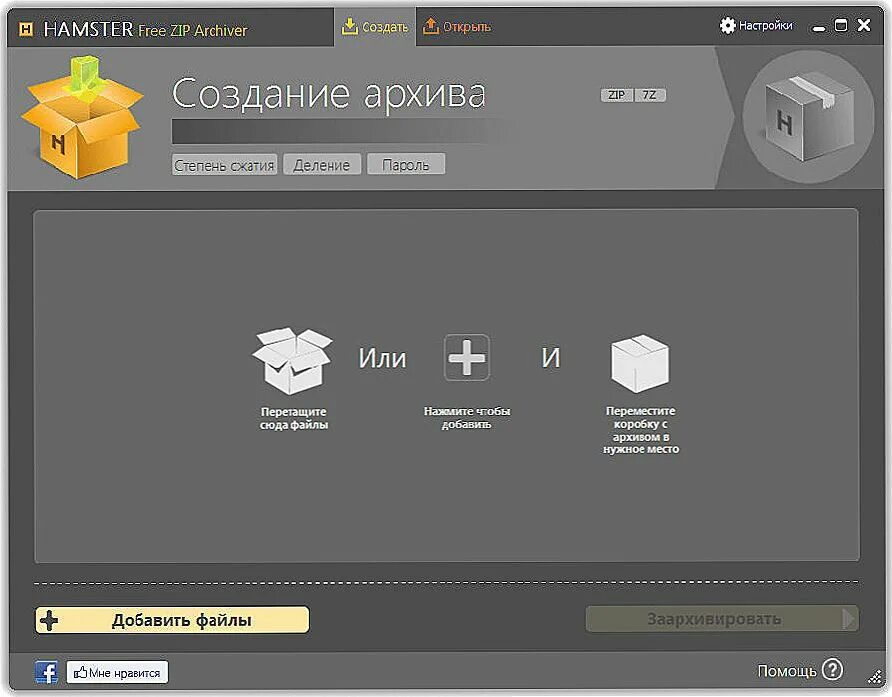
Task: Click the help question mark icon
Action: click(832, 670)
